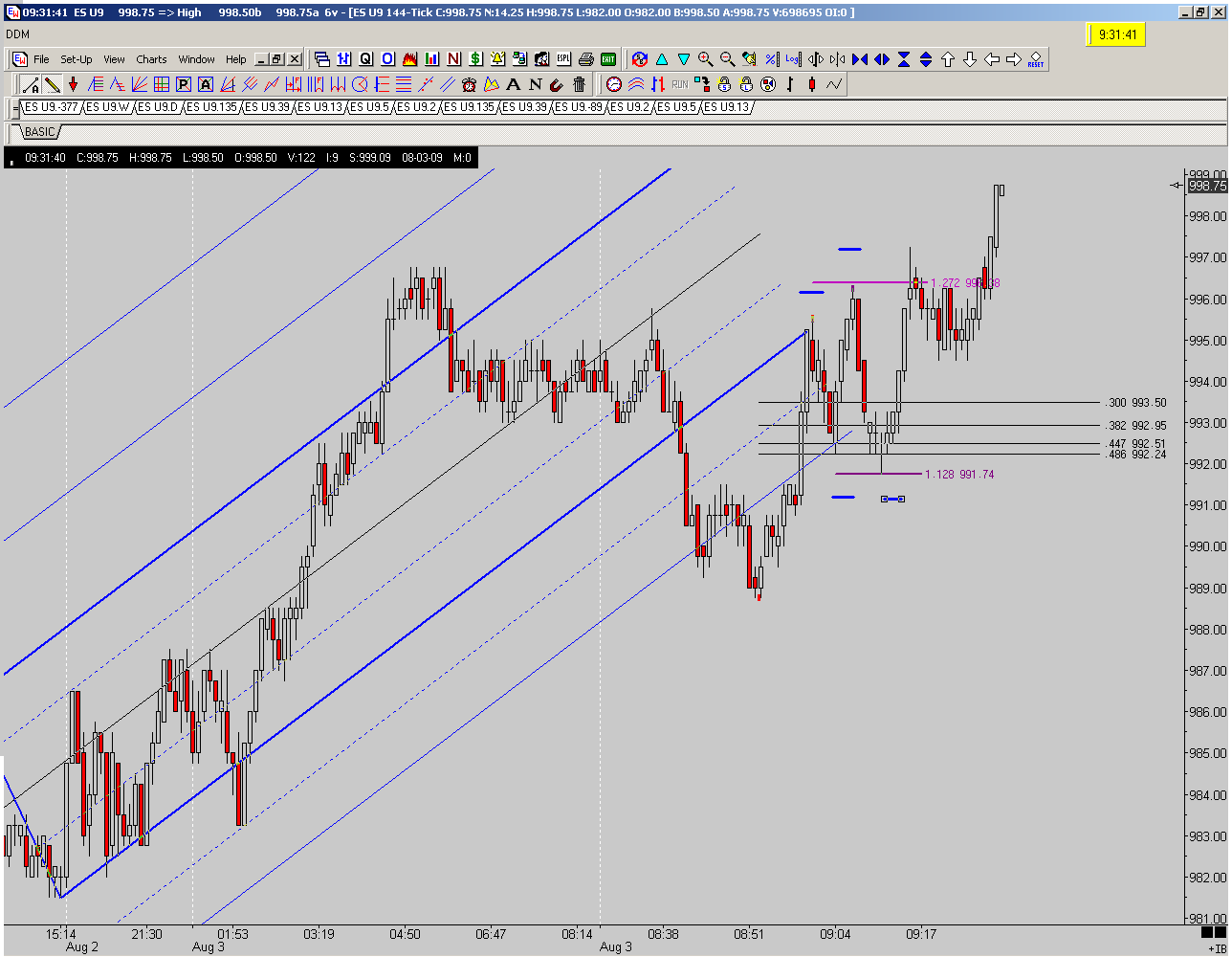Screen dimensions: 1232x957
Task: Open the File menu
Action: click(41, 59)
